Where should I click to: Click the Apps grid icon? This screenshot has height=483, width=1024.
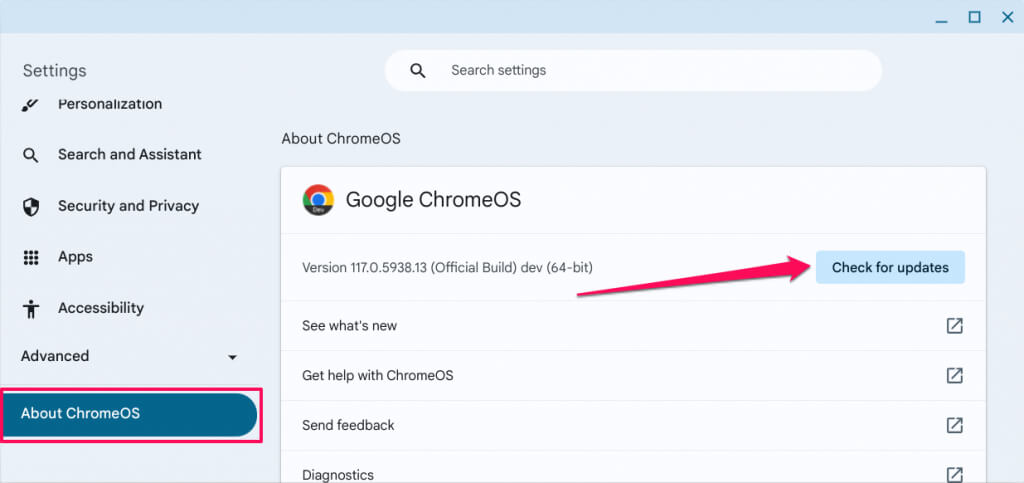[x=31, y=258]
